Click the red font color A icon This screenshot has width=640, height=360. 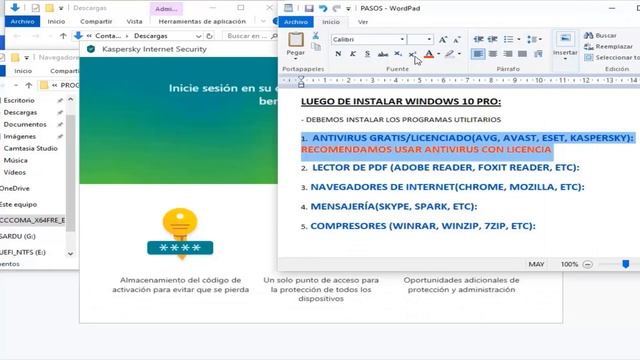coord(429,54)
